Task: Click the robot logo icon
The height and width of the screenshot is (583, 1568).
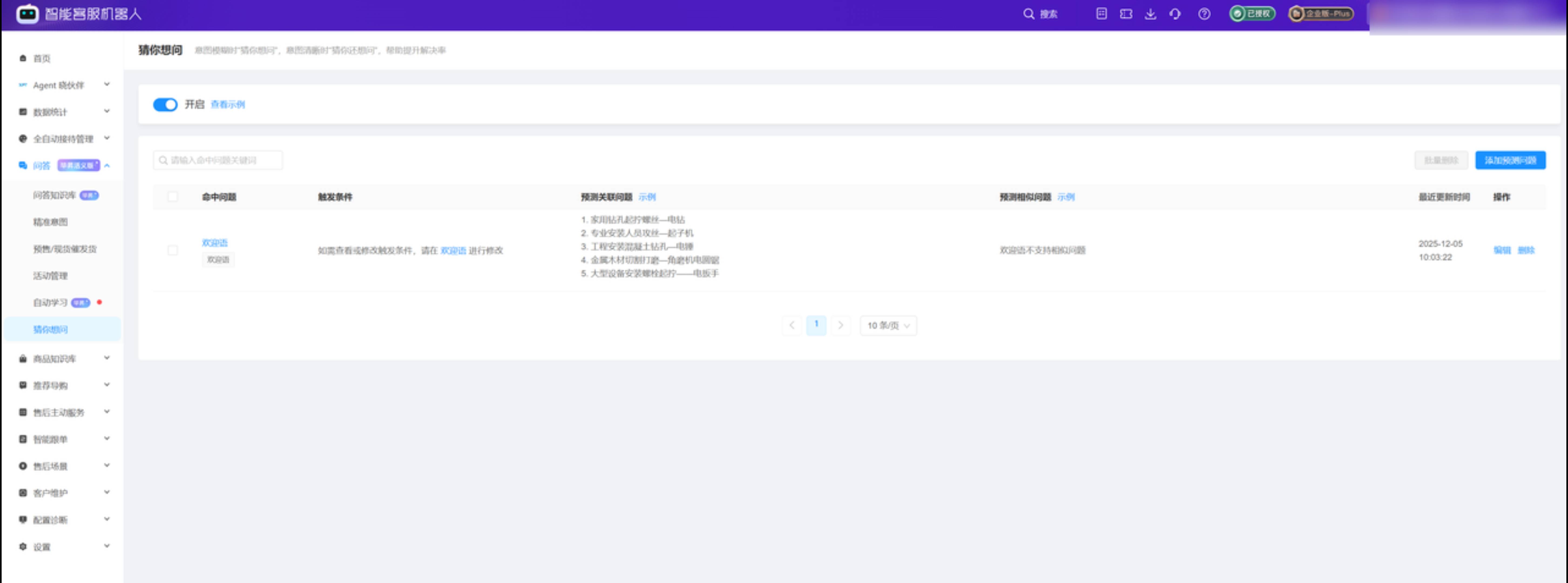Action: [27, 13]
